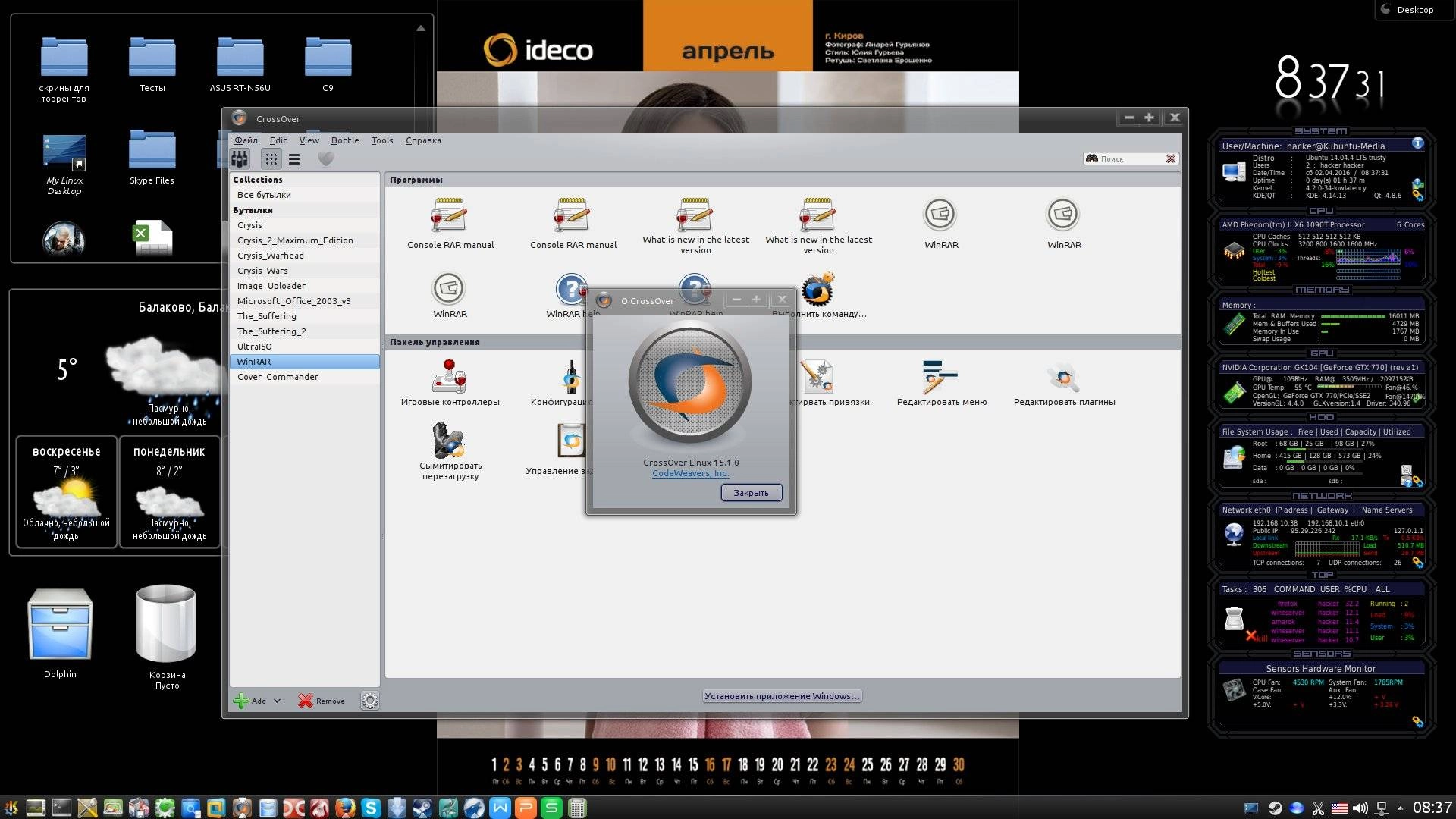The height and width of the screenshot is (819, 1456).
Task: Open the first Console RAR manual launcher
Action: 450,223
